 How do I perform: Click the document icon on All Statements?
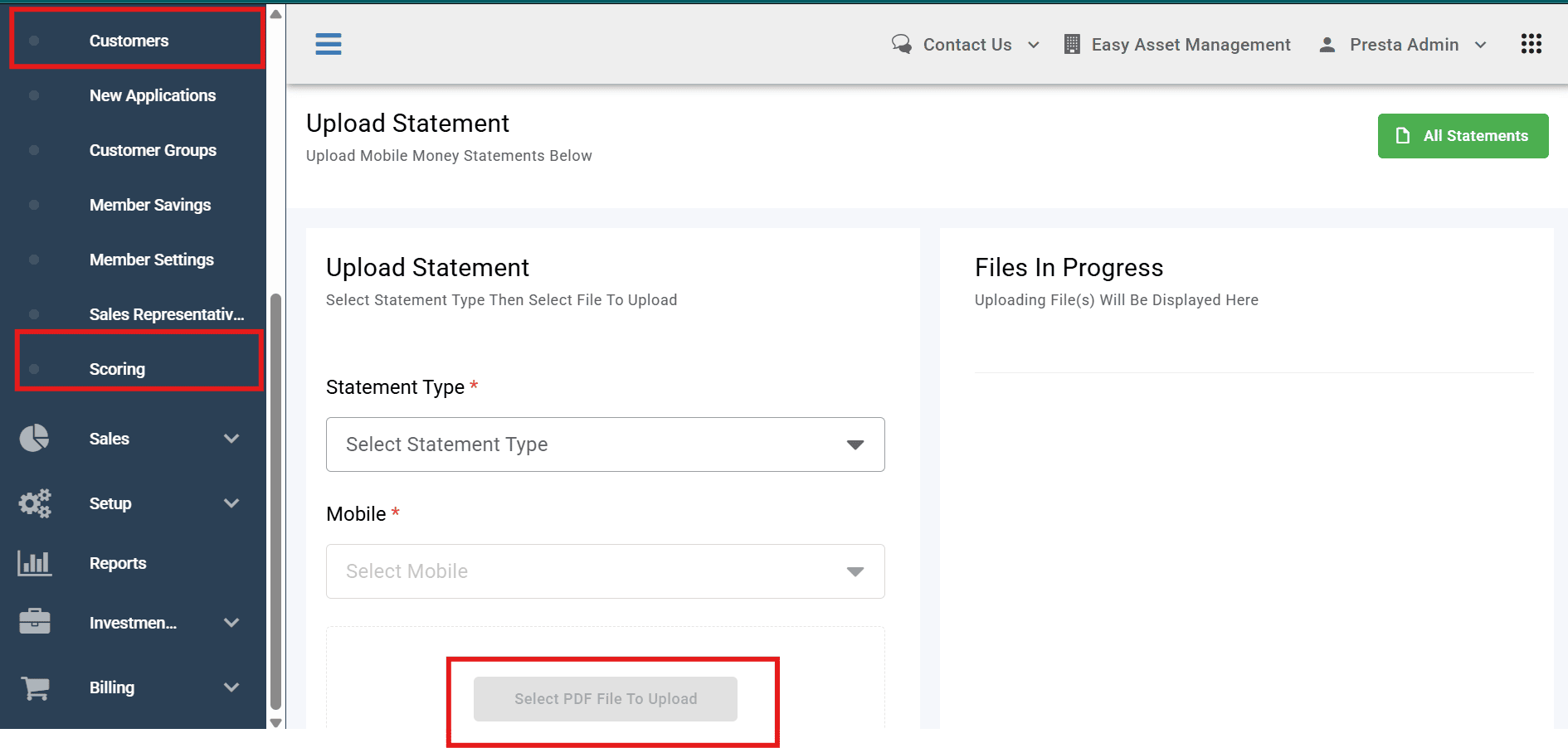click(1403, 135)
